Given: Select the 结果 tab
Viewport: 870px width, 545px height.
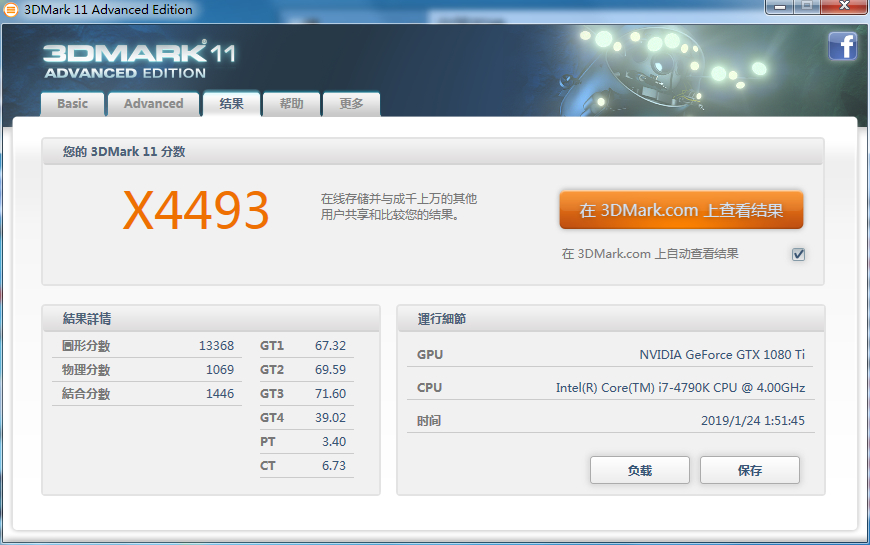Looking at the screenshot, I should point(231,104).
